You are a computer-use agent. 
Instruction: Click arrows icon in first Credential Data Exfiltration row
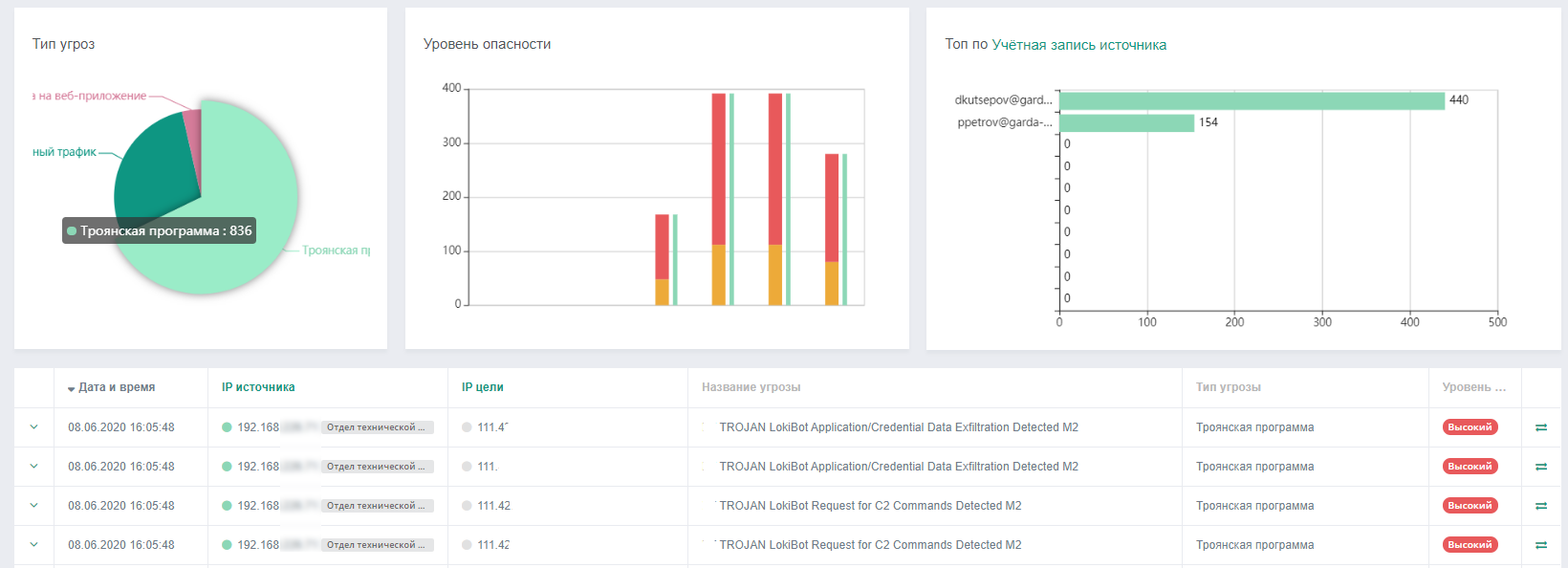coord(1541,427)
